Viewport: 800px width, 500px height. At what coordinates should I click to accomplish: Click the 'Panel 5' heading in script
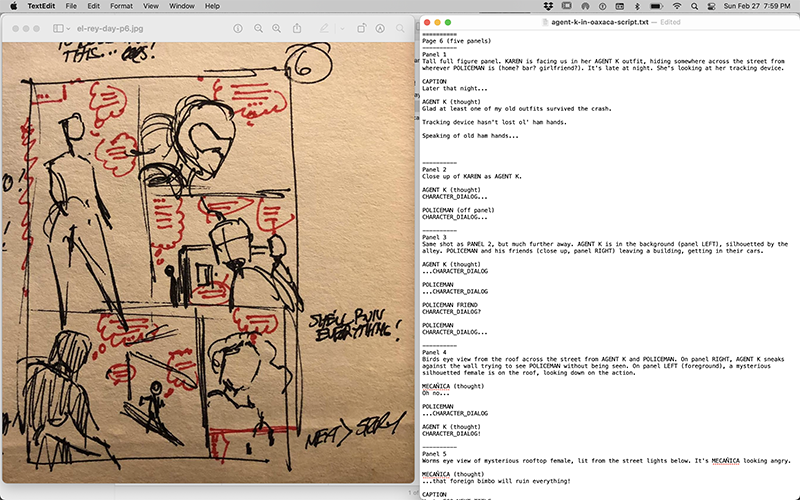[x=434, y=454]
